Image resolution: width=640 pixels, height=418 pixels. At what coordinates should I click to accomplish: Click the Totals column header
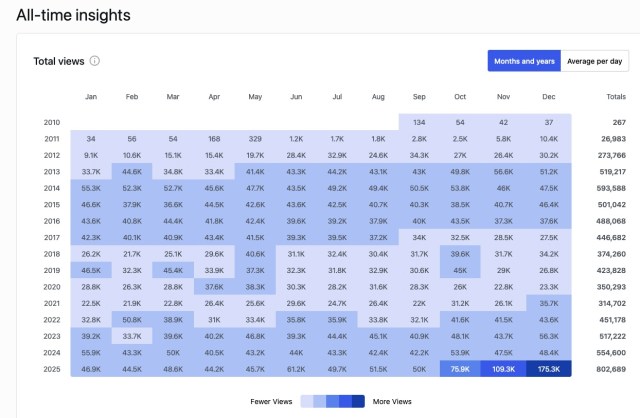(614, 97)
